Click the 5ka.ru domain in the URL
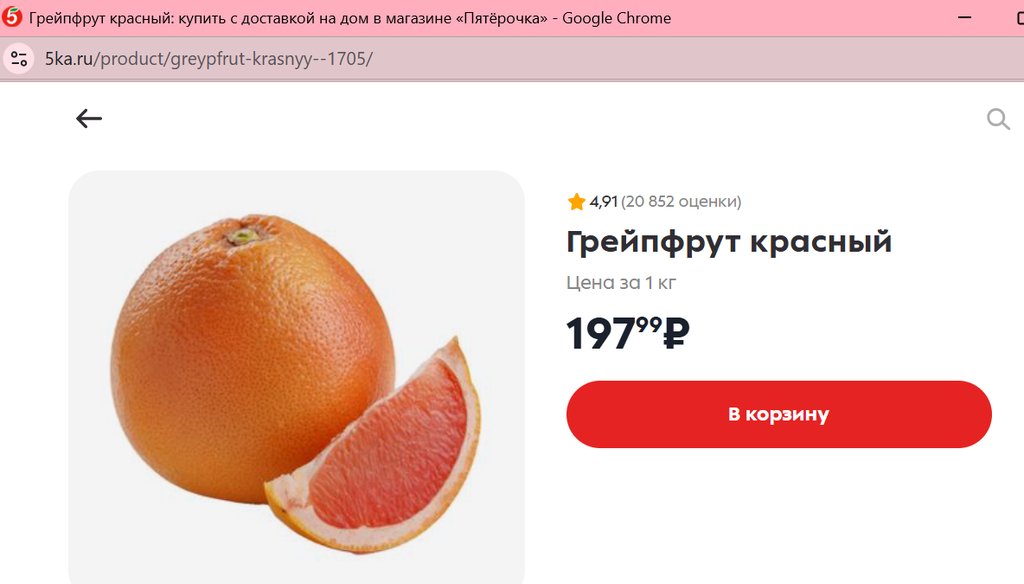This screenshot has height=584, width=1024. pos(69,59)
